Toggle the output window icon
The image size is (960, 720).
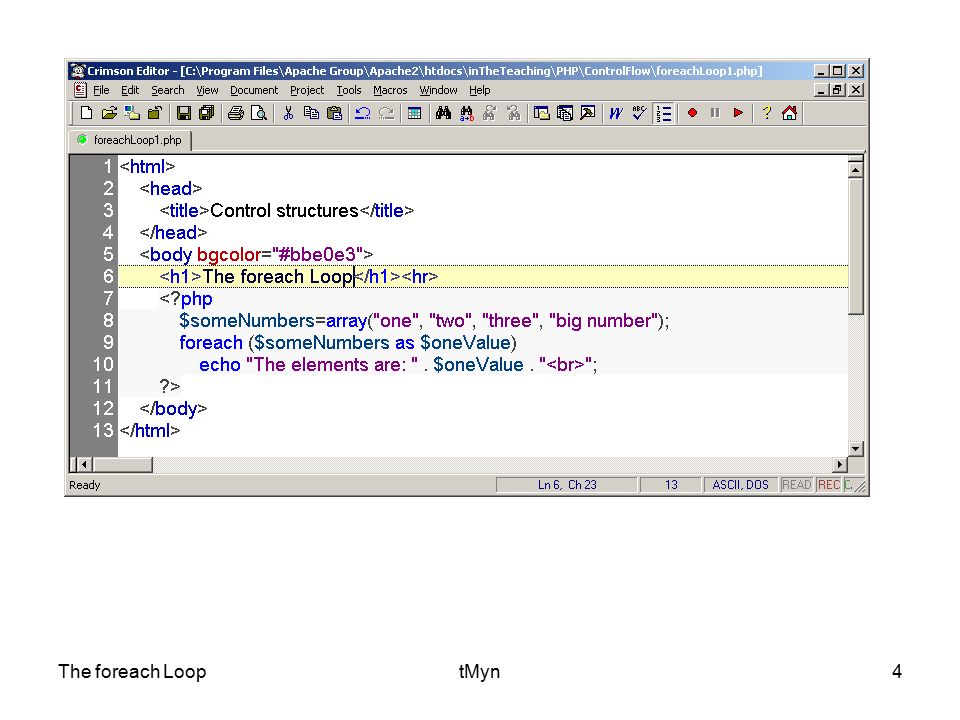(588, 113)
